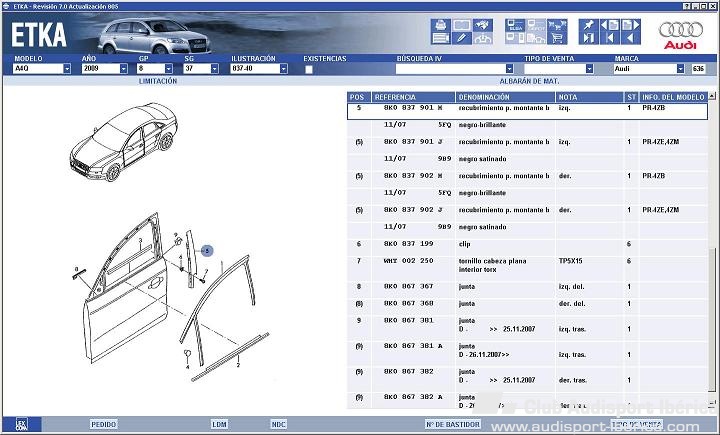The image size is (720, 435).
Task: Click the INFO. DEL MODELO column header
Action: point(673,97)
